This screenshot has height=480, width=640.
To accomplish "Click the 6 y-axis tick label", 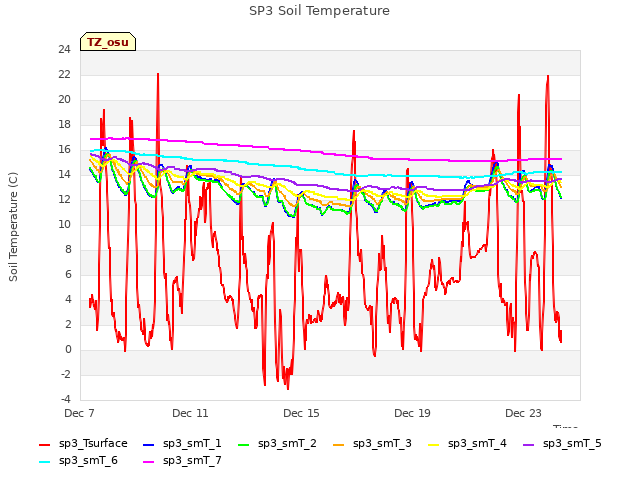I will tap(68, 275).
